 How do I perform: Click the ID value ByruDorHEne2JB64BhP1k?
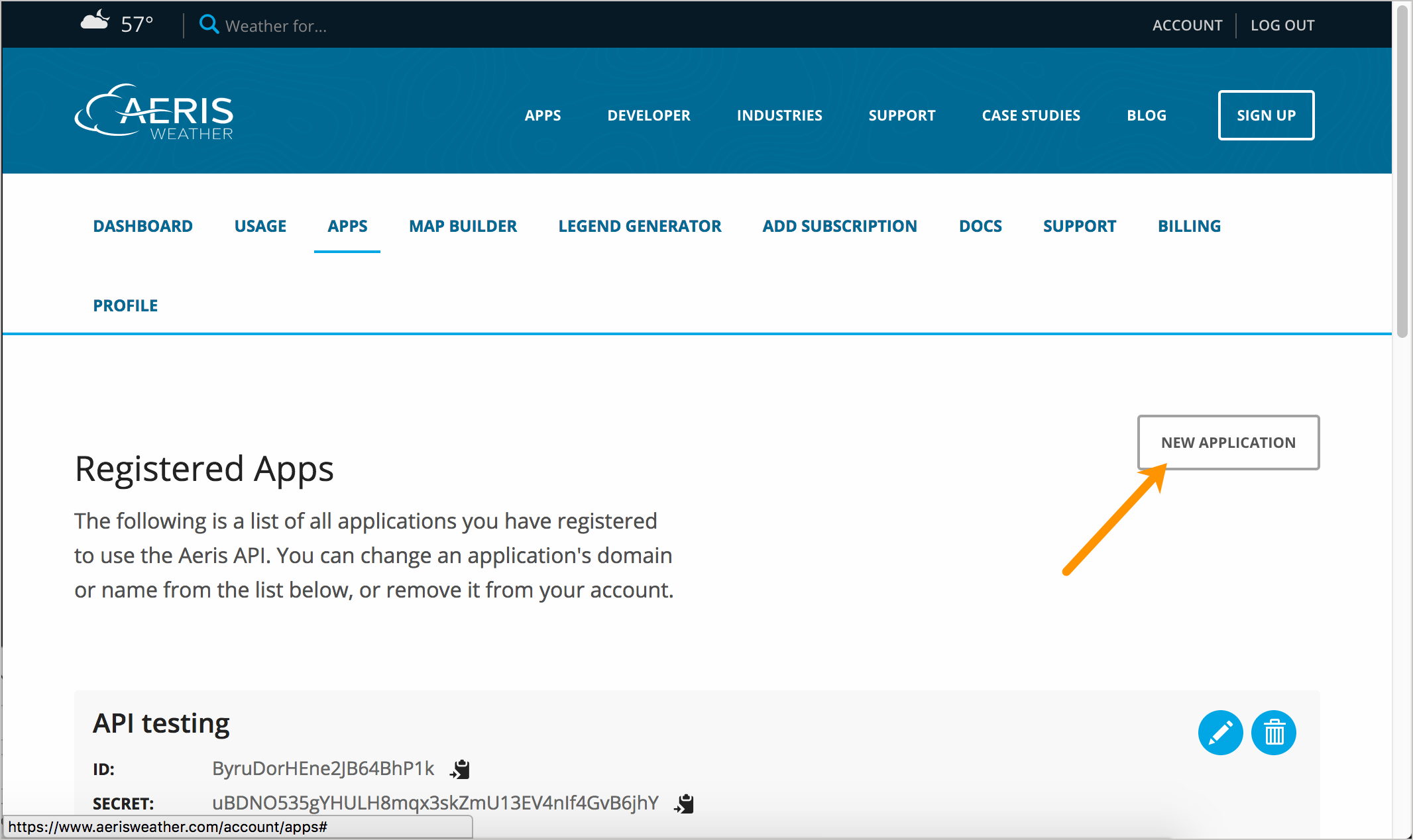pos(323,768)
